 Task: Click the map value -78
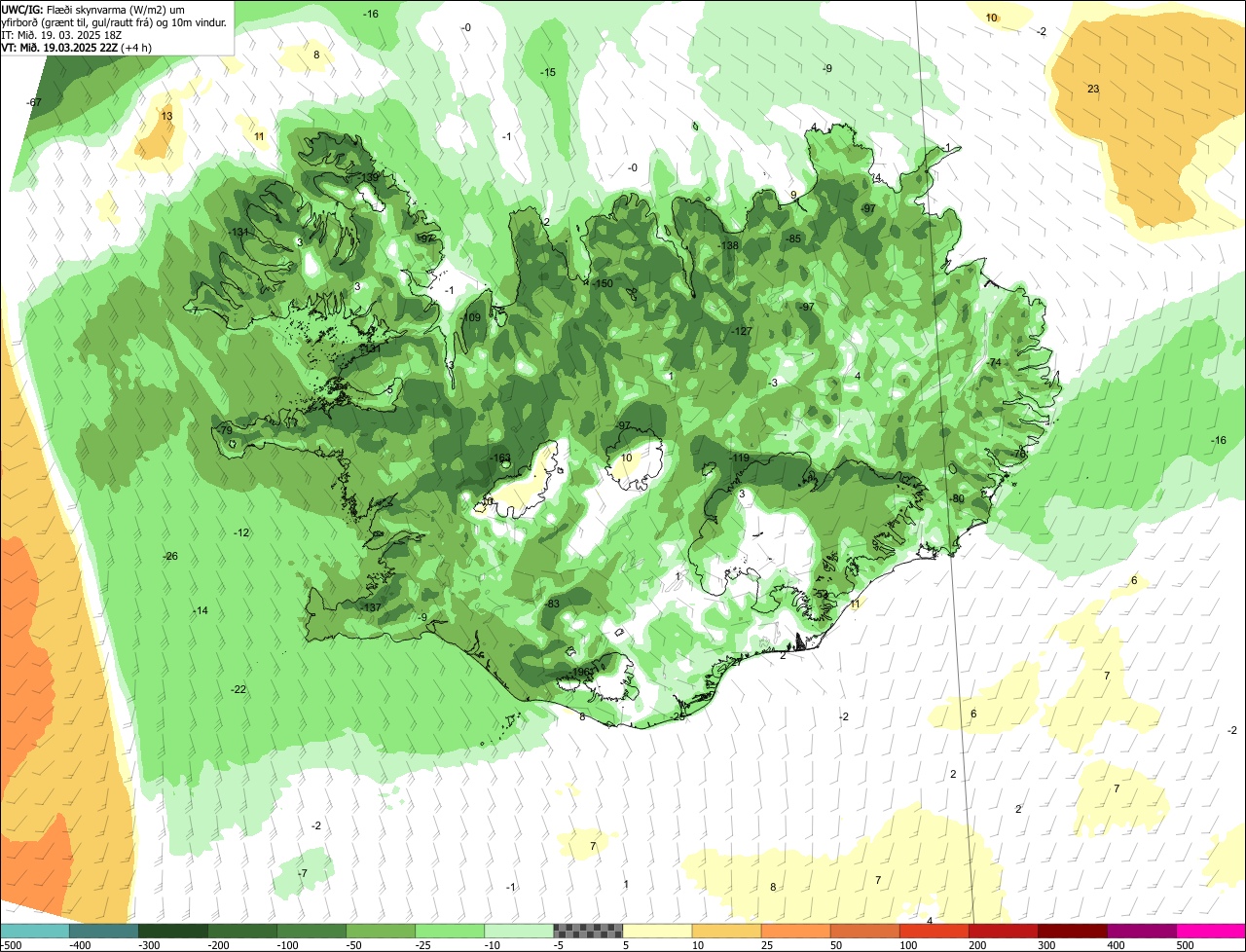pos(1019,454)
